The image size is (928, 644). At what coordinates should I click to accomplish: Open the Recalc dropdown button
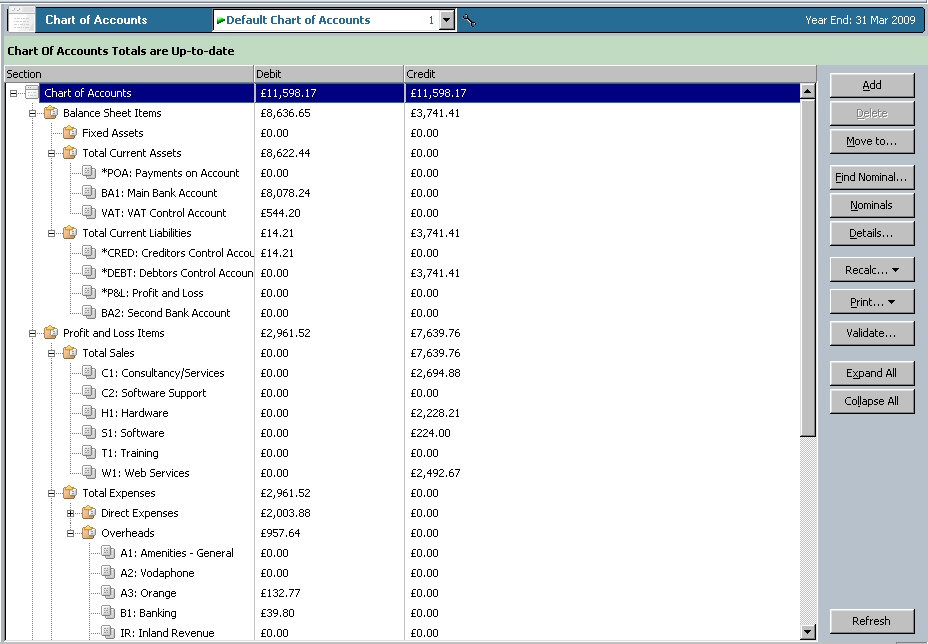point(872,270)
